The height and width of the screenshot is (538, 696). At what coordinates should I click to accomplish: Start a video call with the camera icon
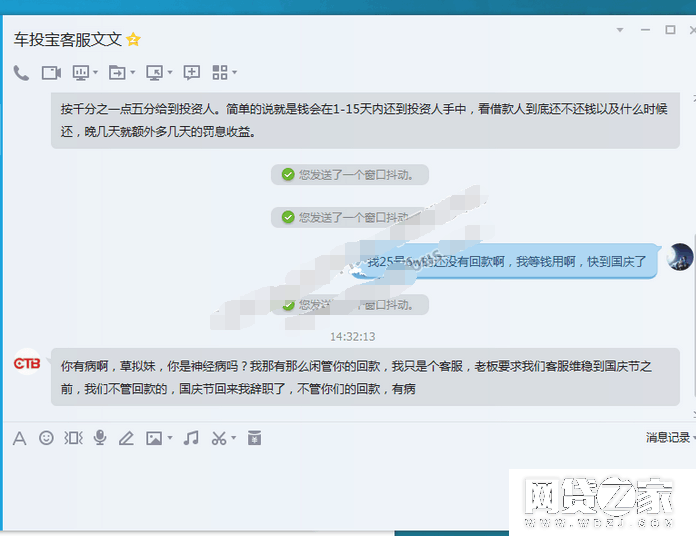tap(51, 73)
